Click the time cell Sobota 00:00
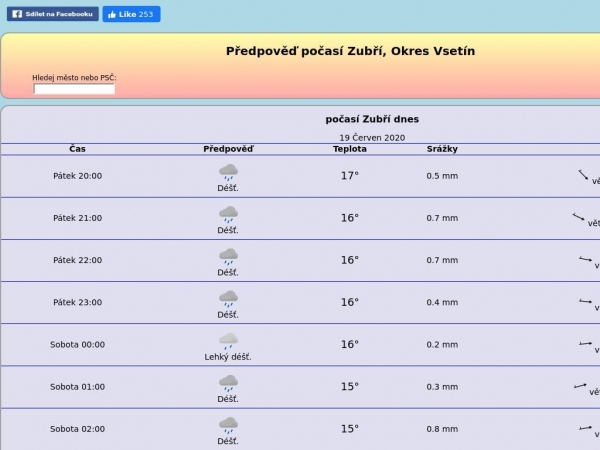 [77, 344]
